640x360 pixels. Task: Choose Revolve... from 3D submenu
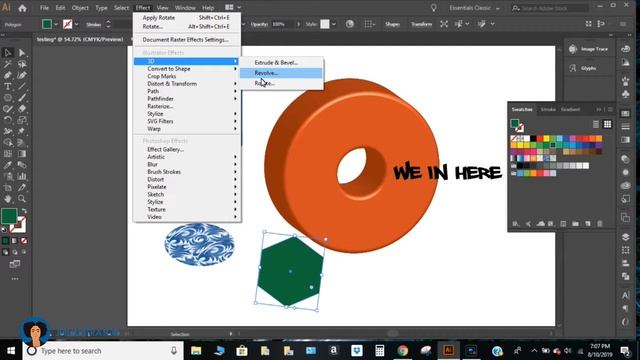(281, 73)
